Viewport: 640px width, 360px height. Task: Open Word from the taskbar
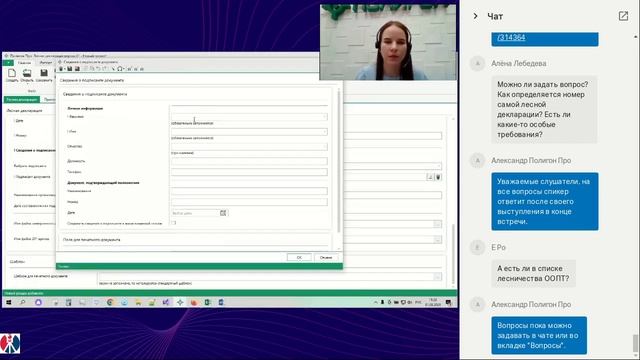point(221,302)
